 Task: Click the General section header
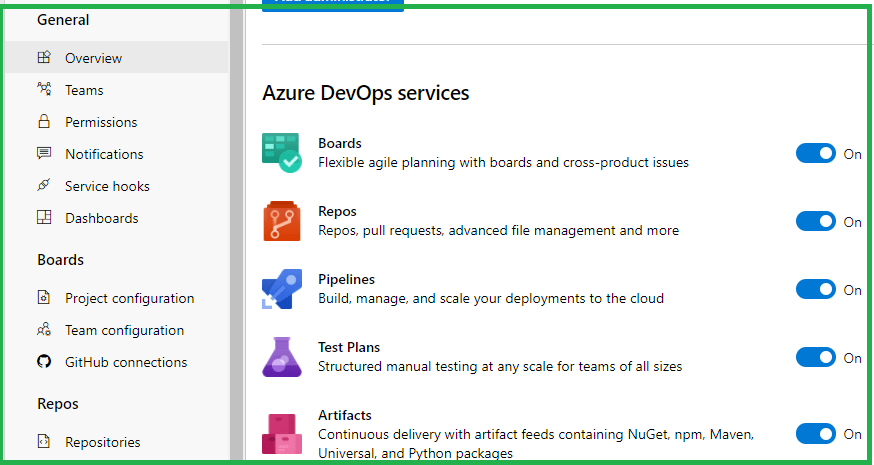click(63, 20)
